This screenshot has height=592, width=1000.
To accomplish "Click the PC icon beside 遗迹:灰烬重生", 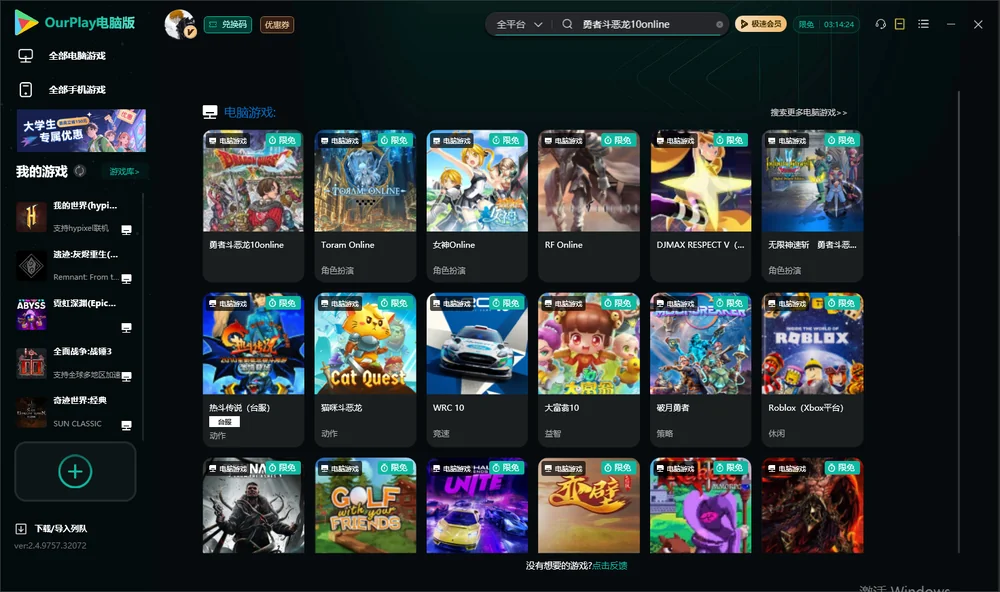I will pyautogui.click(x=126, y=279).
